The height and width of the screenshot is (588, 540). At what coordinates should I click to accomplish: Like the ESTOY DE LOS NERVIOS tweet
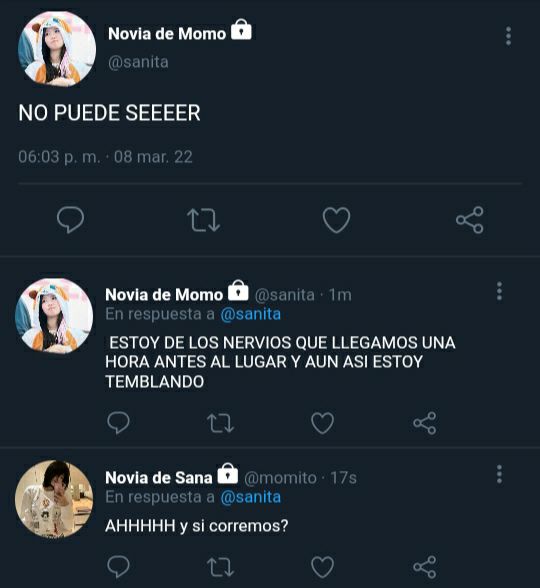[322, 423]
